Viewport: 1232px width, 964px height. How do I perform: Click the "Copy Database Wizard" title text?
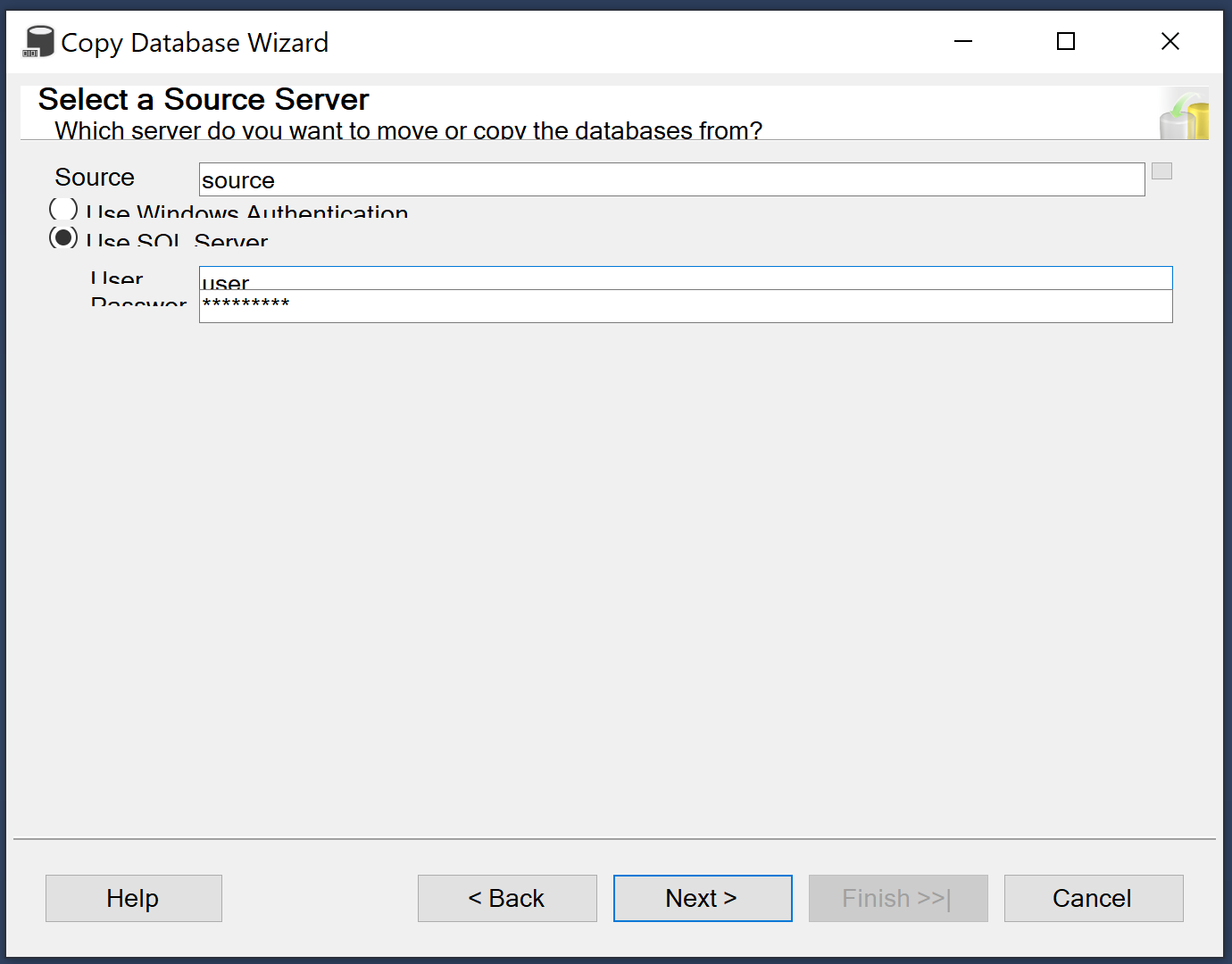194,42
